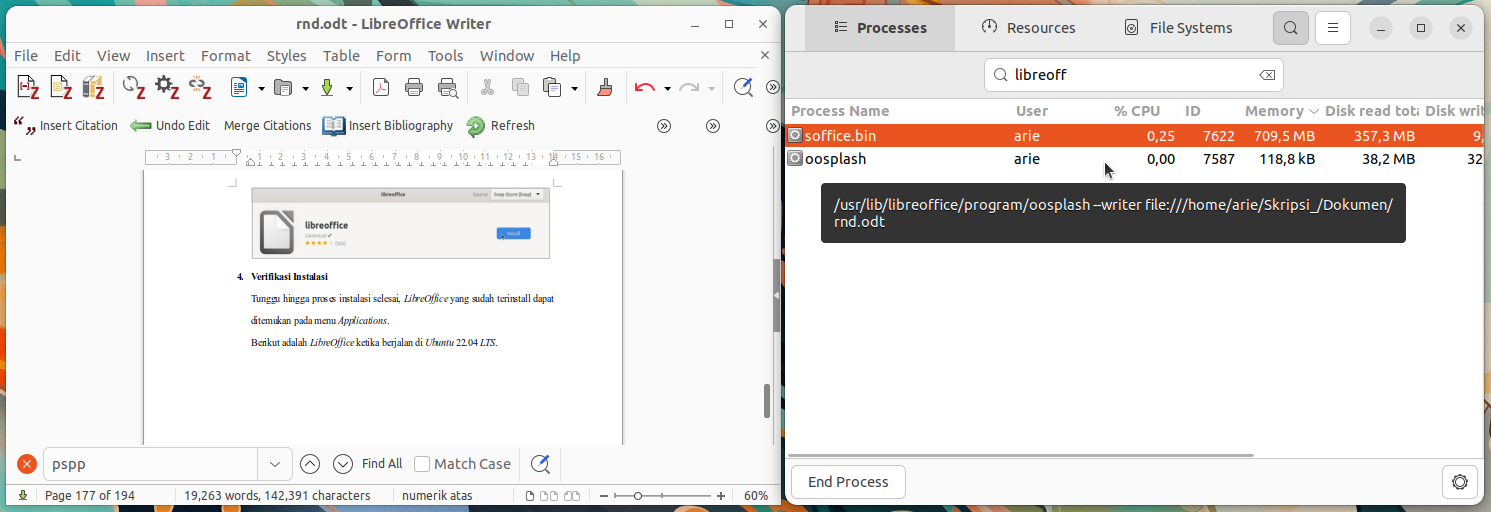1491x512 pixels.
Task: Click the Insert Bibliography book icon
Action: pyautogui.click(x=333, y=126)
